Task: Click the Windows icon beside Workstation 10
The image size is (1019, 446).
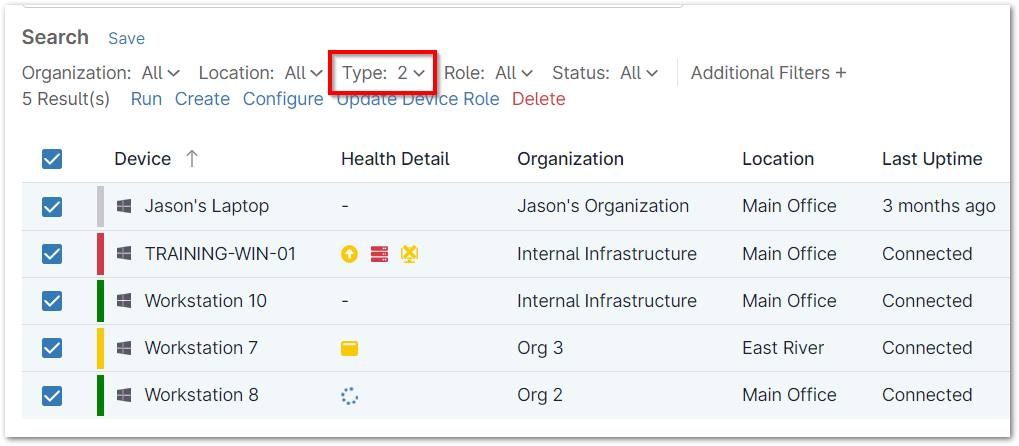Action: click(x=124, y=301)
